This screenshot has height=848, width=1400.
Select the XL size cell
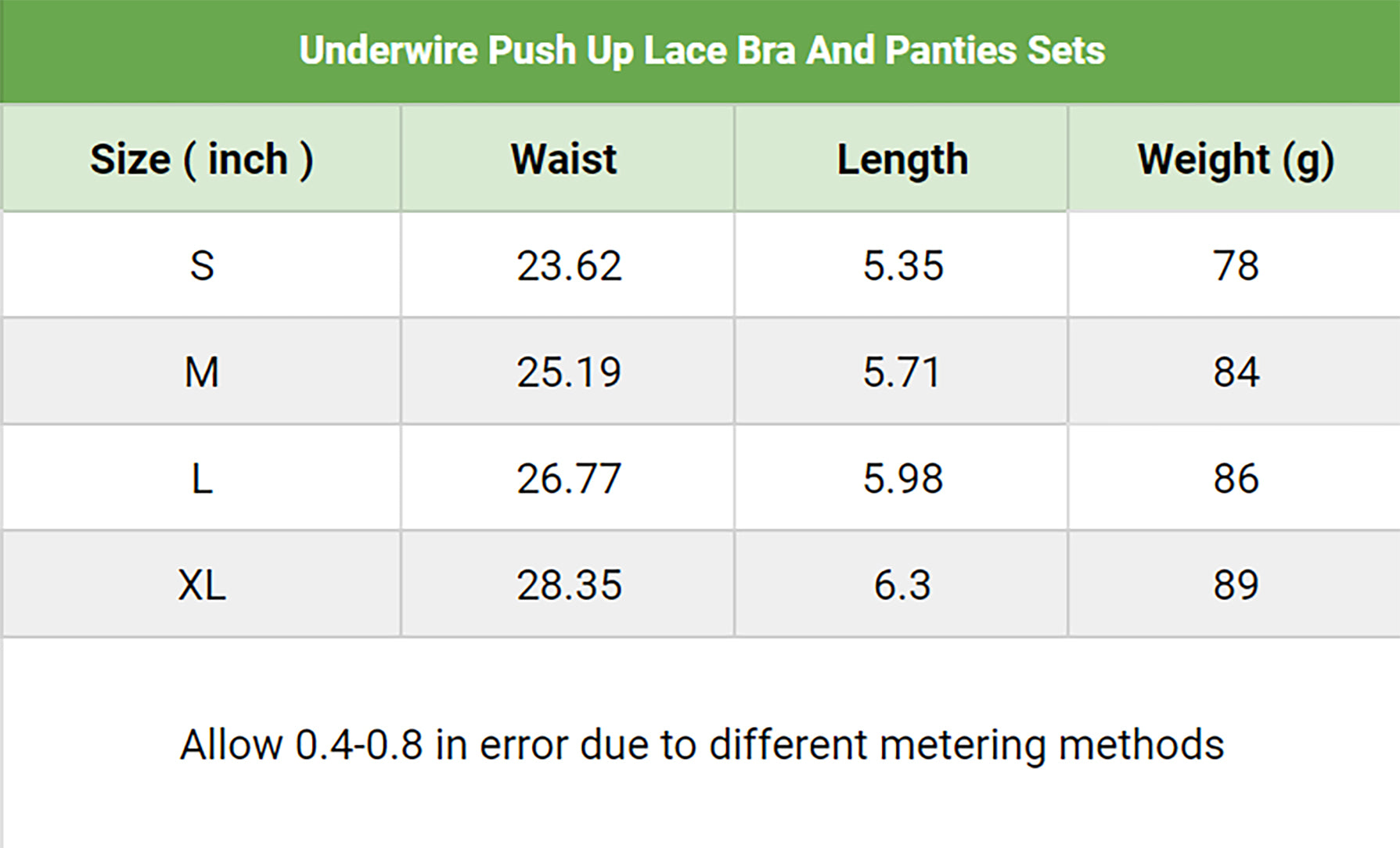click(202, 584)
